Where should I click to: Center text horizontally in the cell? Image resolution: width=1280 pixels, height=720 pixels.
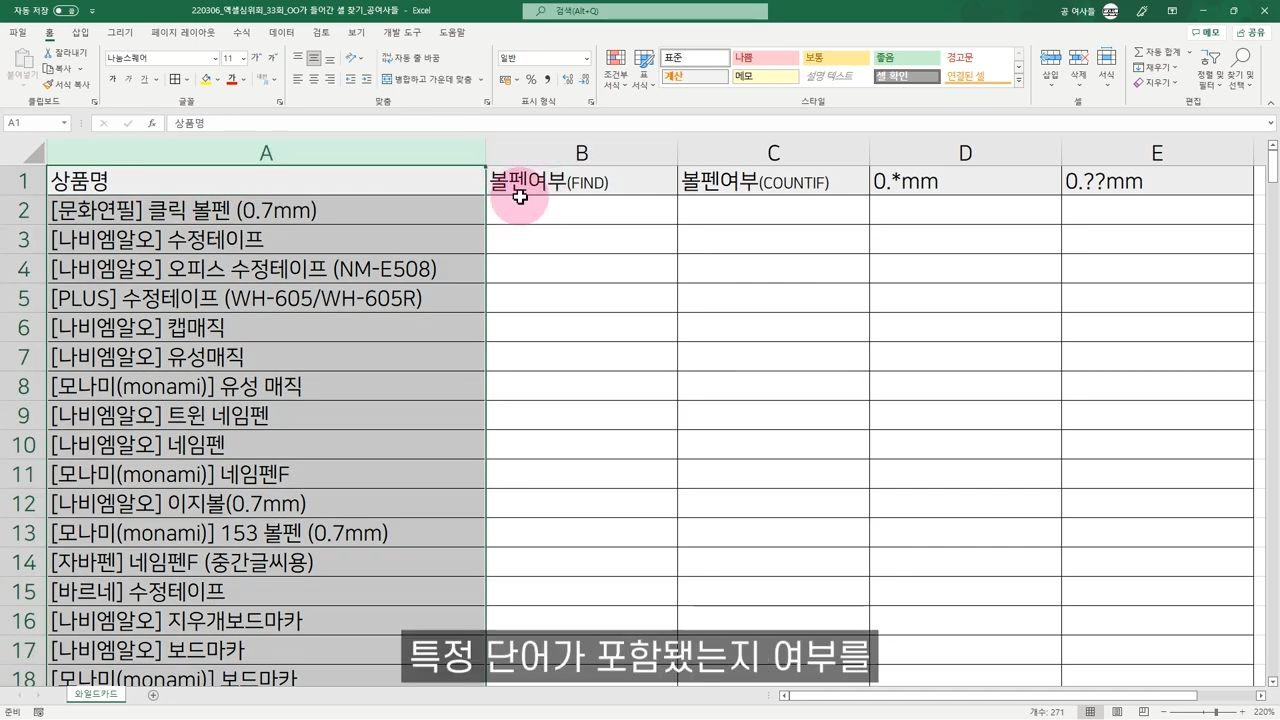(x=313, y=79)
